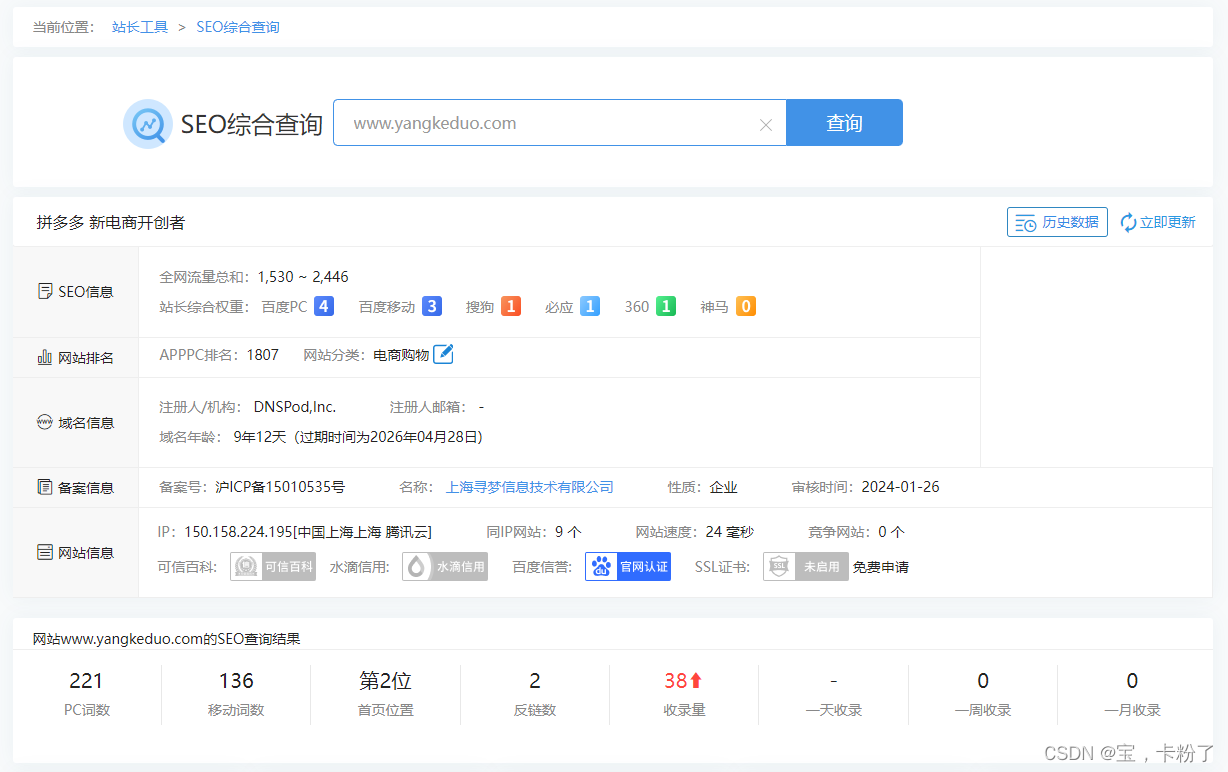
Task: Click the 网站信息 list icon
Action: click(x=45, y=552)
